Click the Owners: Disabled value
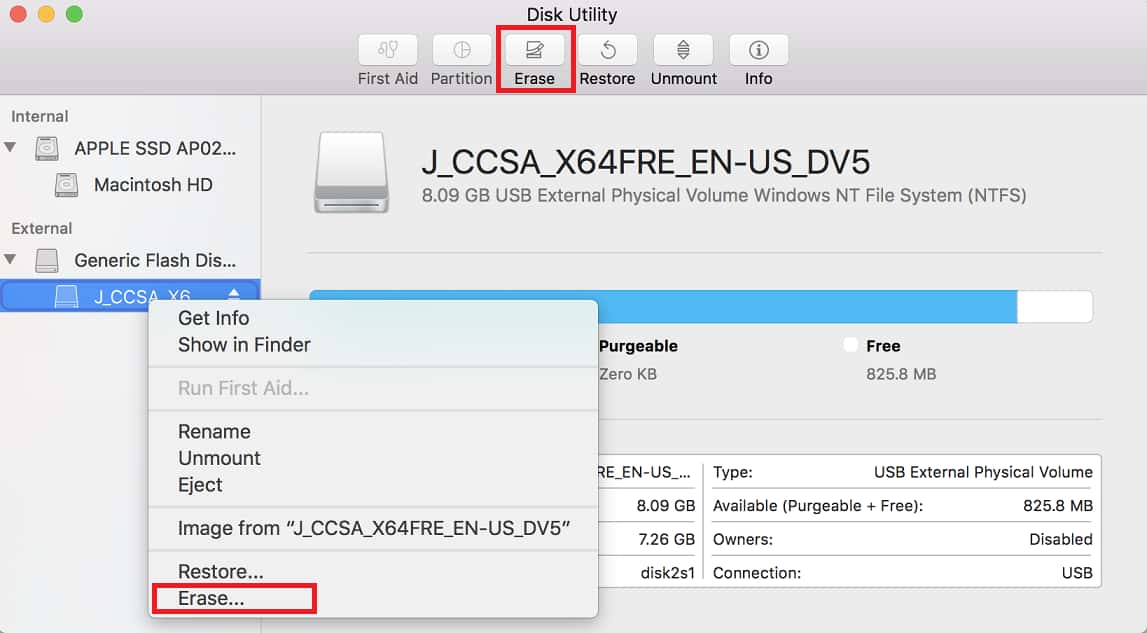This screenshot has height=633, width=1147. [x=1061, y=539]
